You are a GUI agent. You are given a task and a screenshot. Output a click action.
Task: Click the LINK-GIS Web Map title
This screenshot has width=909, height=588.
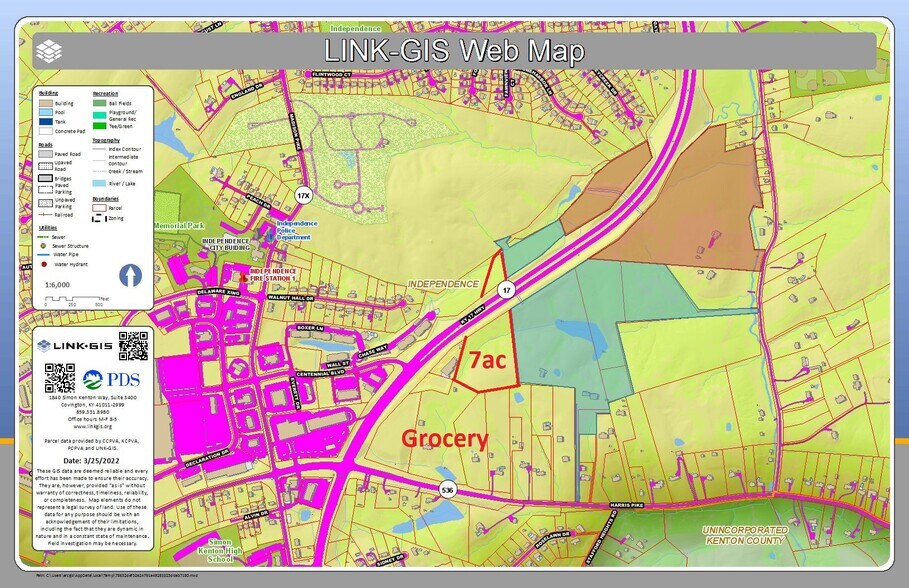(x=455, y=50)
